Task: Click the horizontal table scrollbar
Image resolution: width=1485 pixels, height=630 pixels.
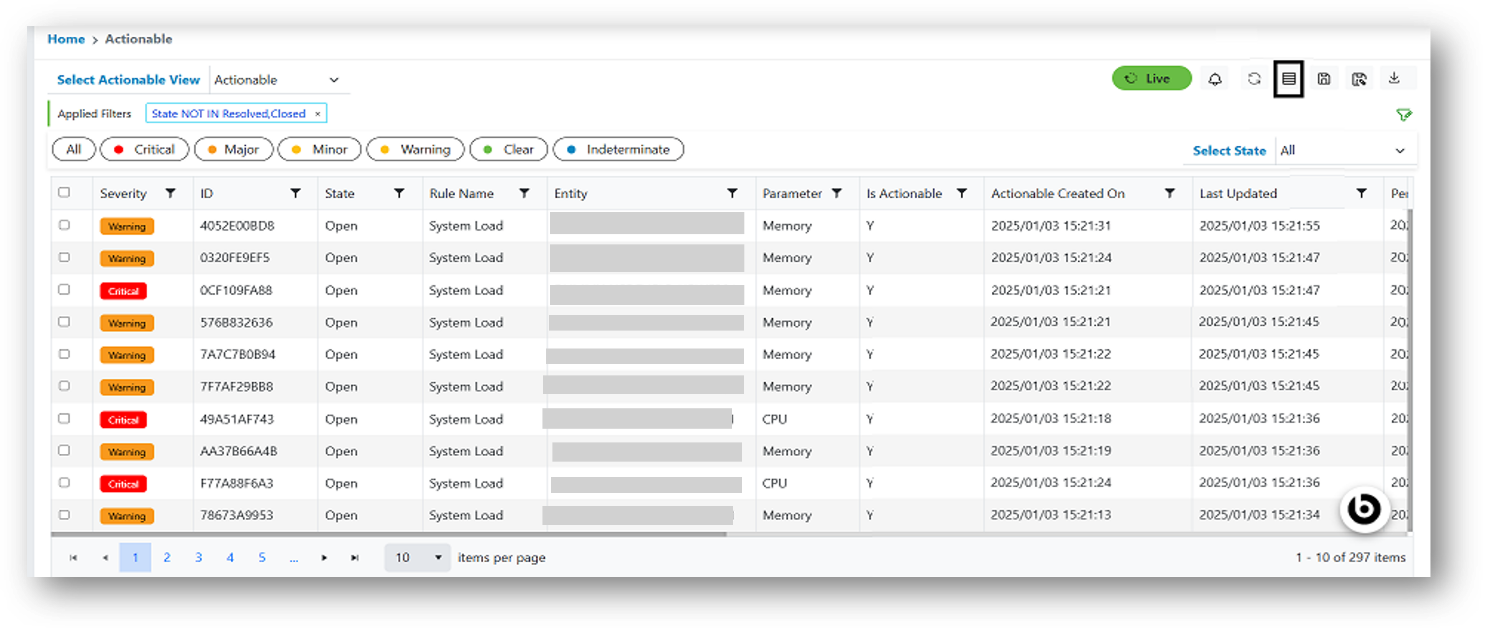Action: (x=390, y=535)
